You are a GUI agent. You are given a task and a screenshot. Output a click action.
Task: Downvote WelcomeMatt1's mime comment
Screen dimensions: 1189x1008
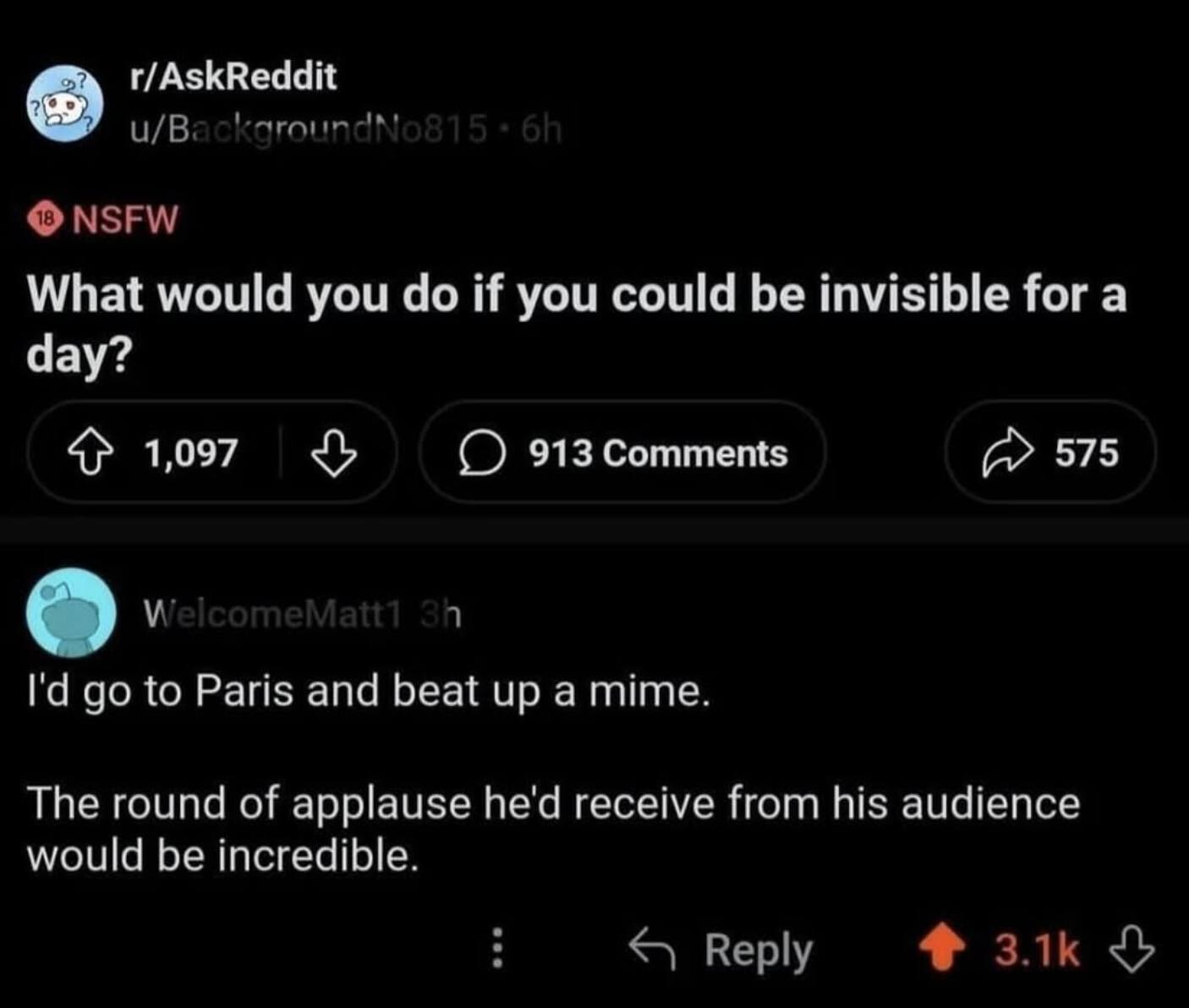point(1132,950)
